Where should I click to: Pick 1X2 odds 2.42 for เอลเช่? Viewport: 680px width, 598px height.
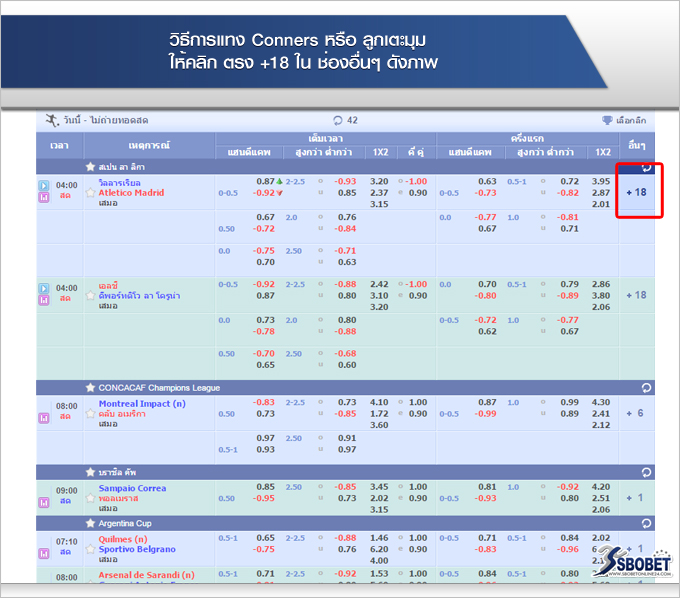point(379,284)
